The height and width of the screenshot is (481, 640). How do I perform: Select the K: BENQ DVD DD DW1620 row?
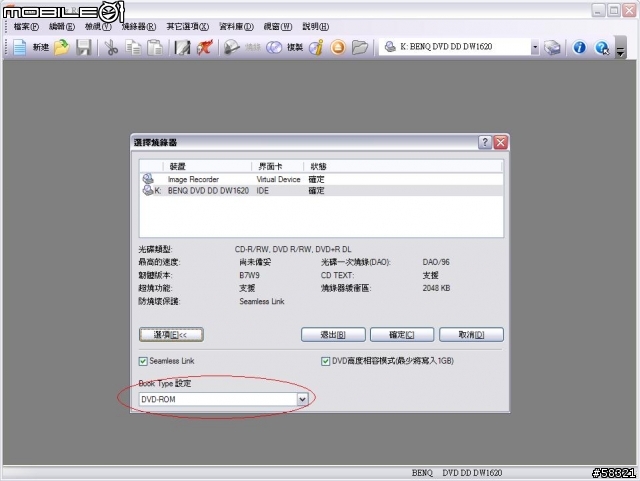pos(321,191)
